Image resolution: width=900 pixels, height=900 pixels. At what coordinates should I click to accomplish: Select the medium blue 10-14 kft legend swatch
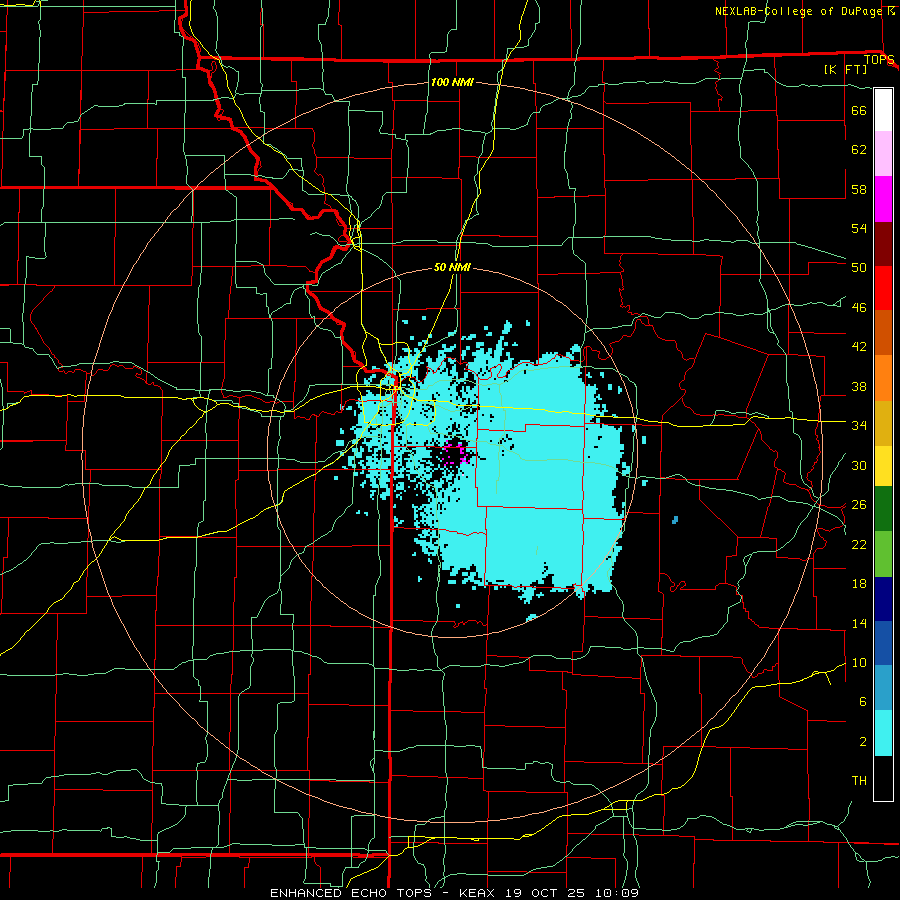[883, 643]
